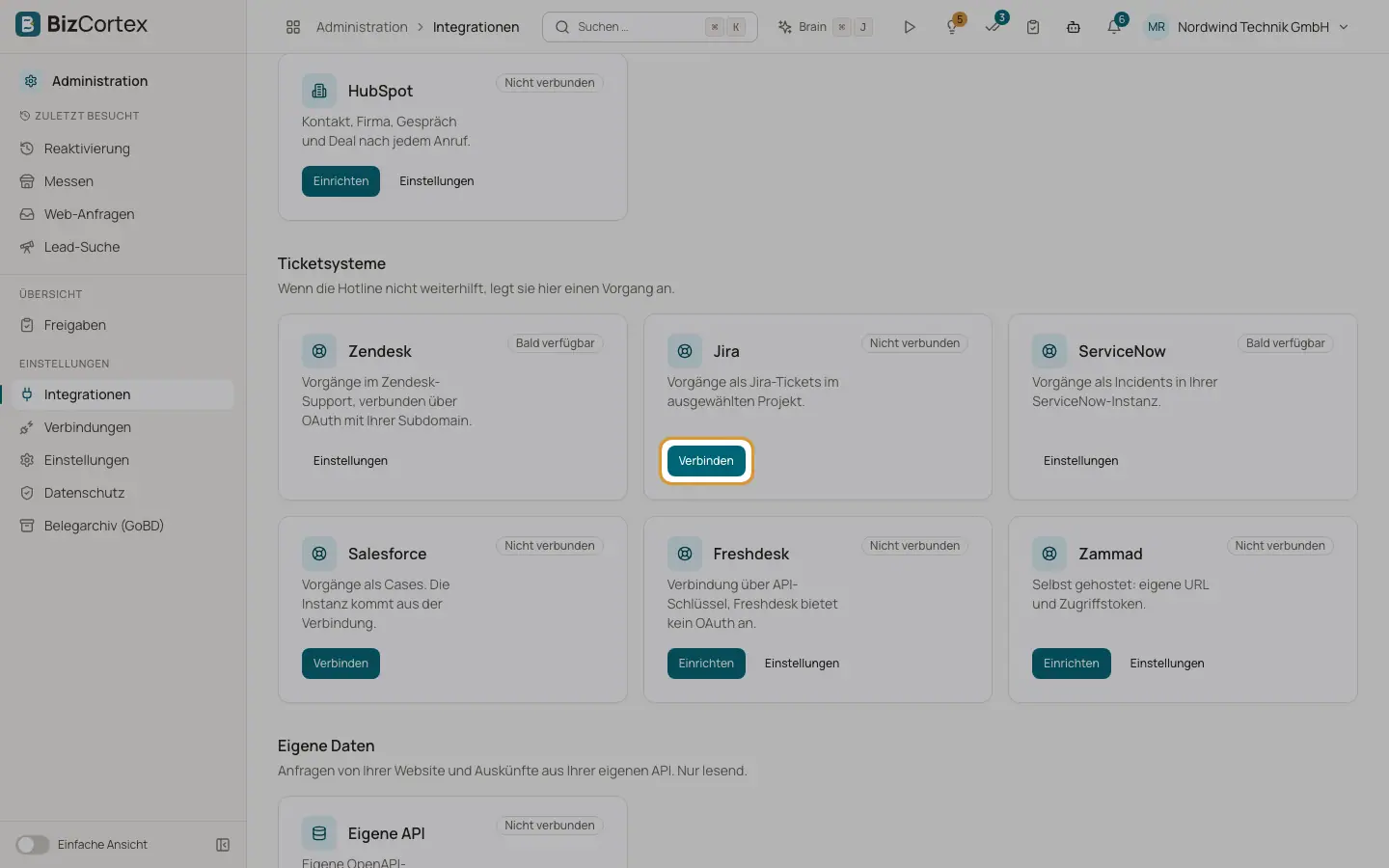Open Einstellungen on the Zendesk card
The image size is (1389, 868).
pos(350,461)
